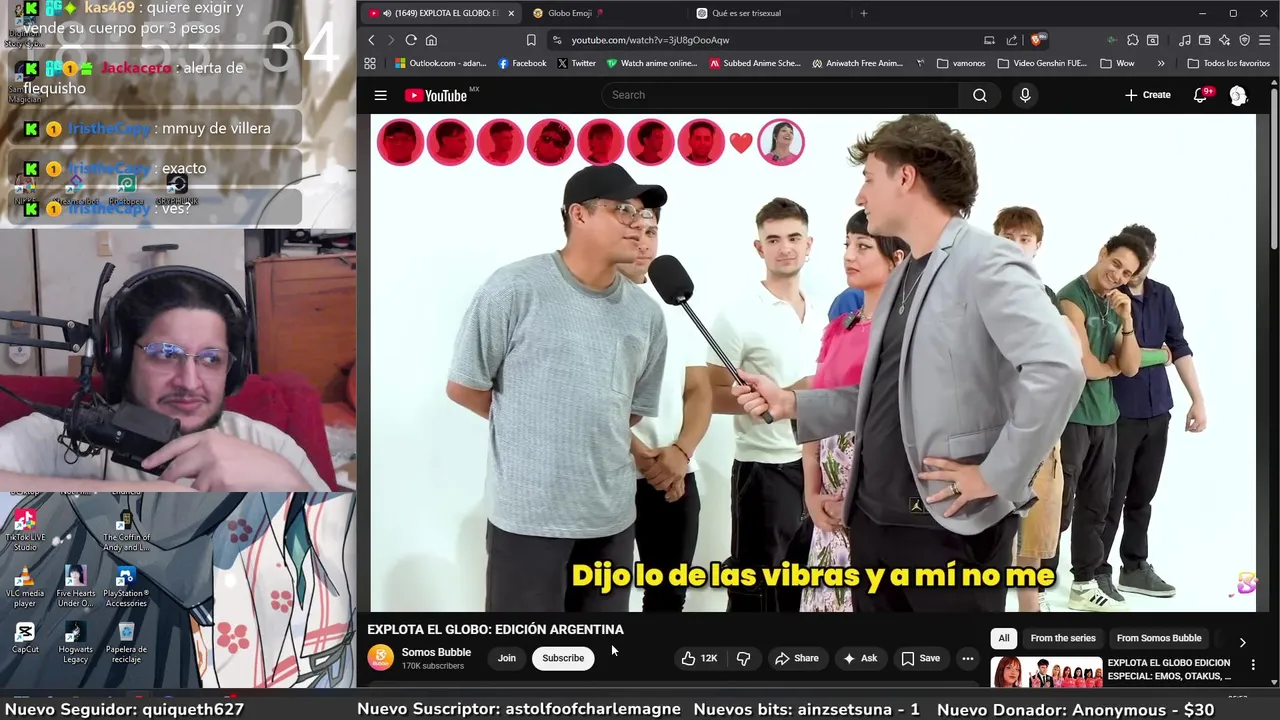Like the video with thumbs up
Image resolution: width=1280 pixels, height=720 pixels.
tap(699, 658)
